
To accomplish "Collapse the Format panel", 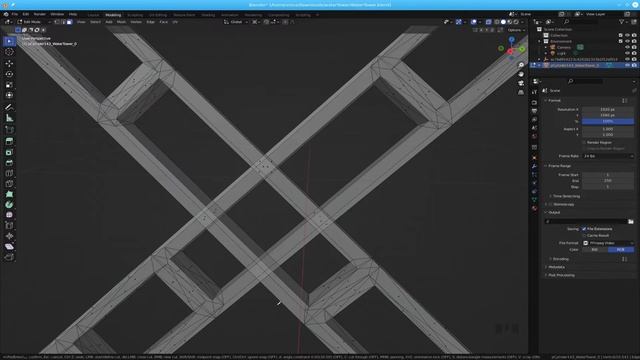I will pyautogui.click(x=554, y=100).
